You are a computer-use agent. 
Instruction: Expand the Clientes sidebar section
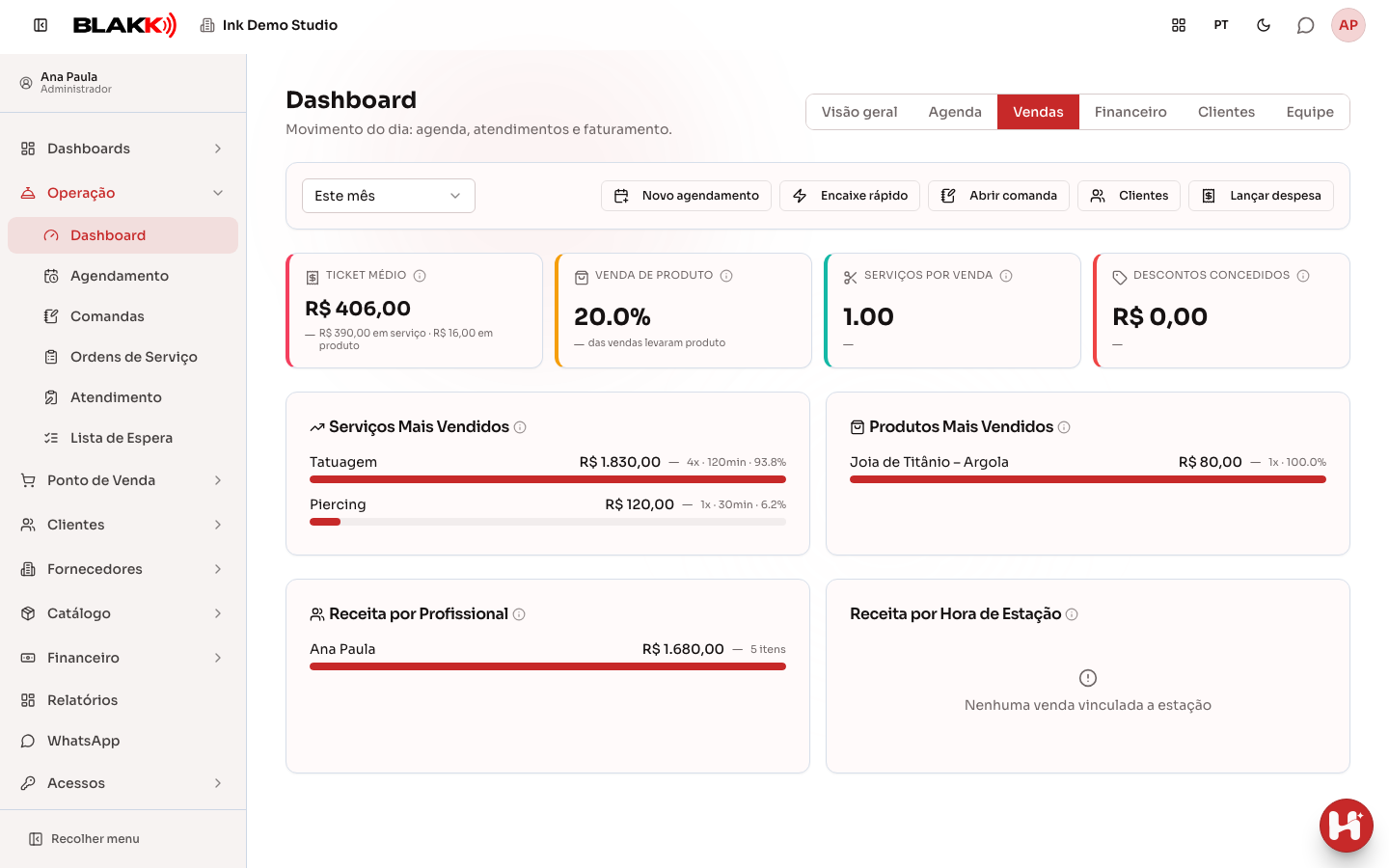pyautogui.click(x=123, y=525)
